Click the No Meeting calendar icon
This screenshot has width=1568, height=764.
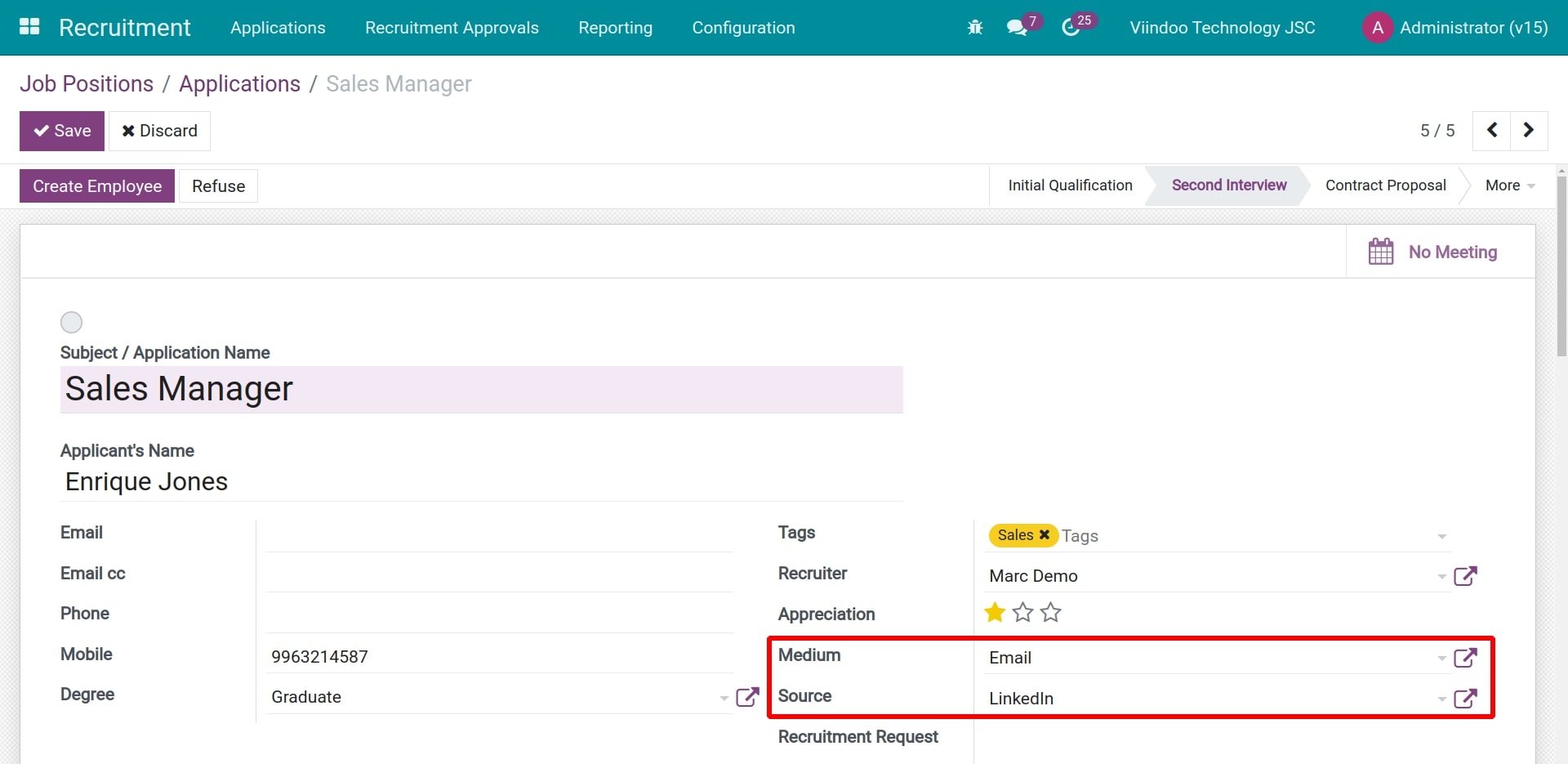(x=1381, y=251)
